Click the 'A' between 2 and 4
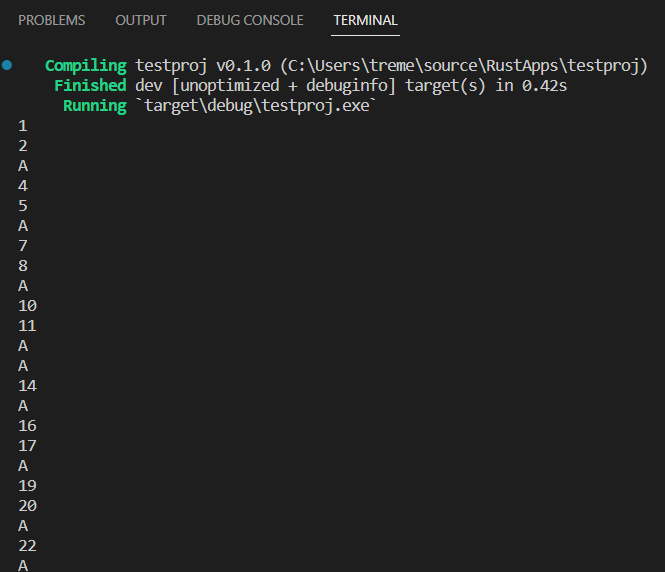 [x=23, y=166]
